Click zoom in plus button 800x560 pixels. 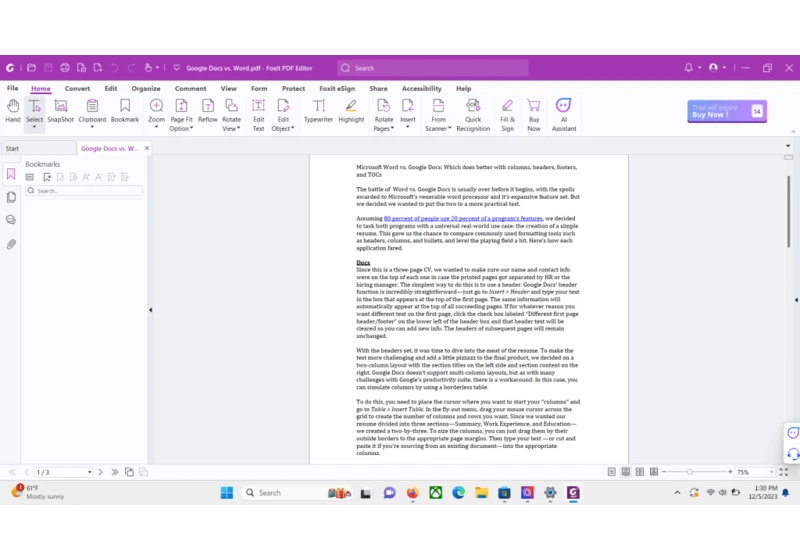(x=730, y=472)
